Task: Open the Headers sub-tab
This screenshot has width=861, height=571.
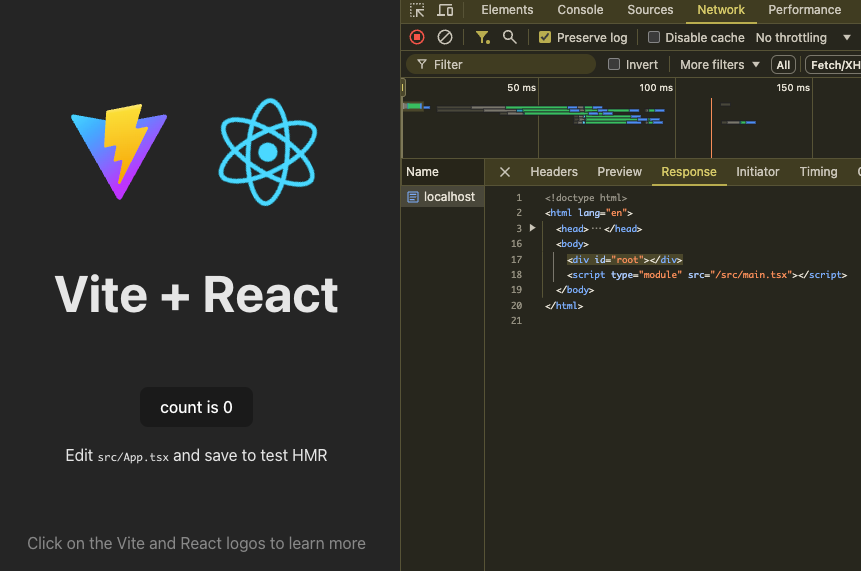Action: [554, 172]
